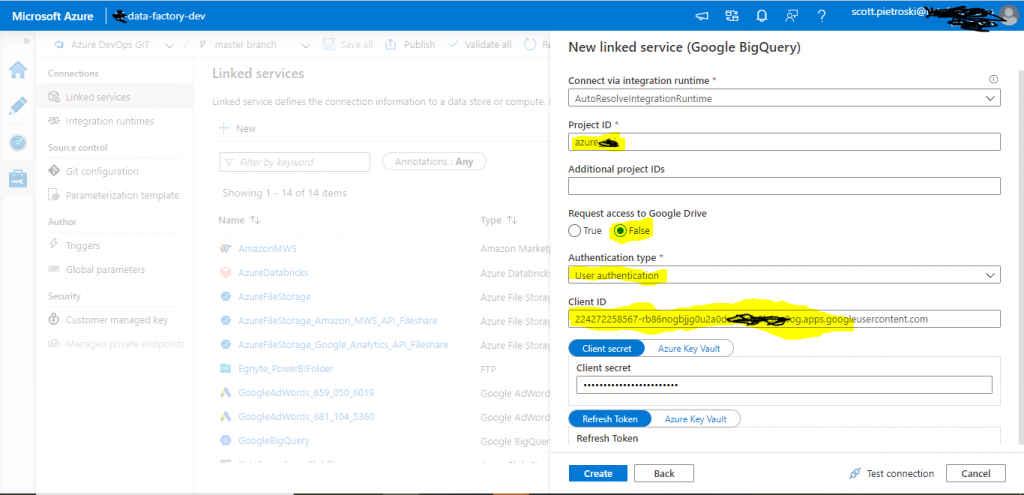Click the GoogleBigQuery service icon
Image resolution: width=1024 pixels, height=495 pixels.
point(226,440)
